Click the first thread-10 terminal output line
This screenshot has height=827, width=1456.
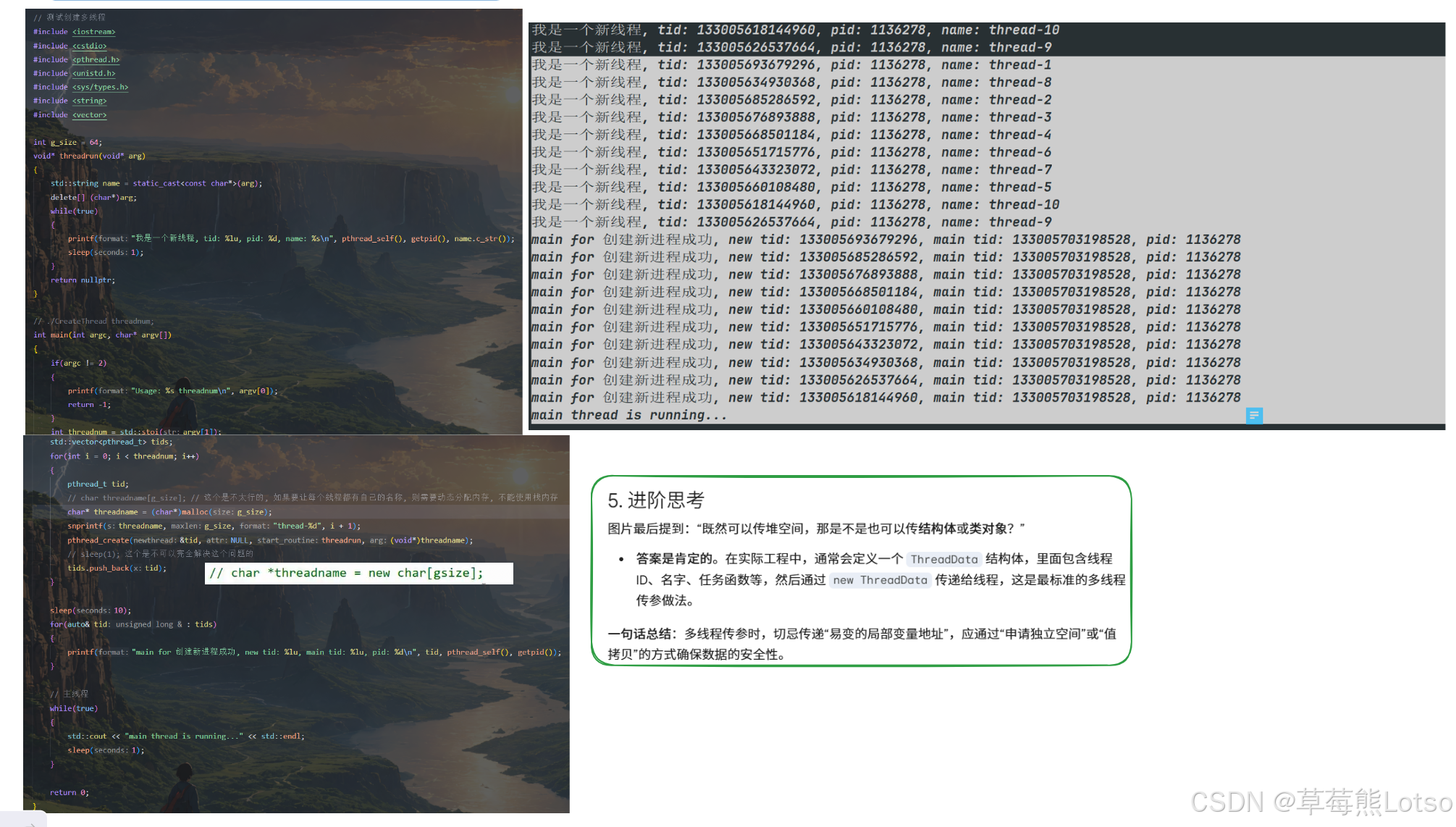tap(795, 30)
